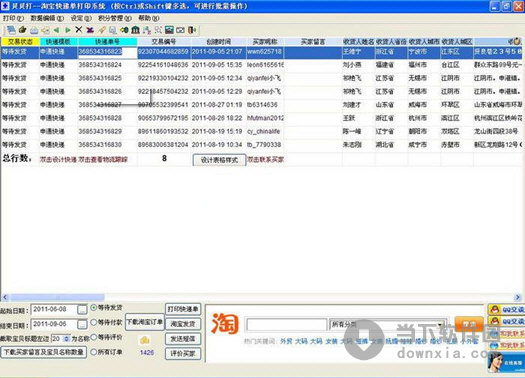Select the 等待评价 radio button
This screenshot has height=378, width=525.
pyautogui.click(x=94, y=337)
